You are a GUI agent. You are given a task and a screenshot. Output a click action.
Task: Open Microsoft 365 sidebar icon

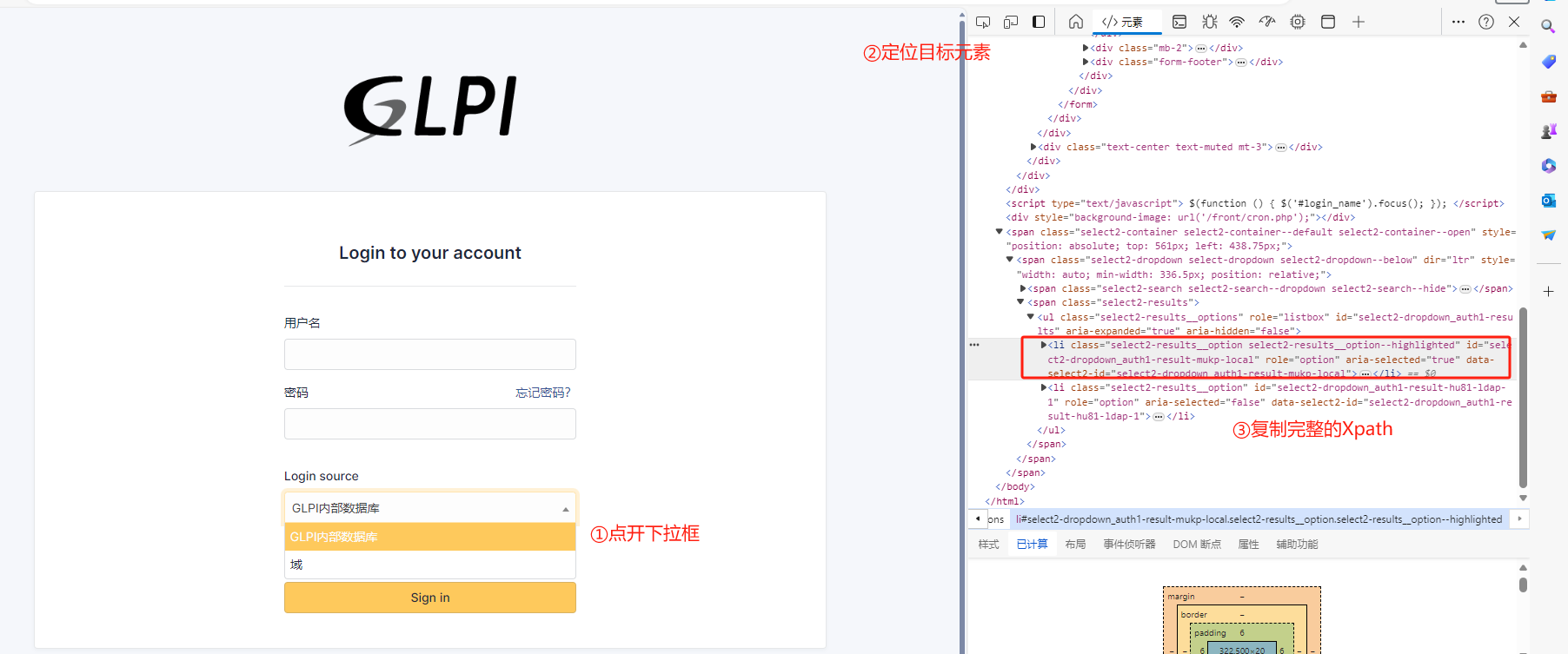pyautogui.click(x=1548, y=166)
